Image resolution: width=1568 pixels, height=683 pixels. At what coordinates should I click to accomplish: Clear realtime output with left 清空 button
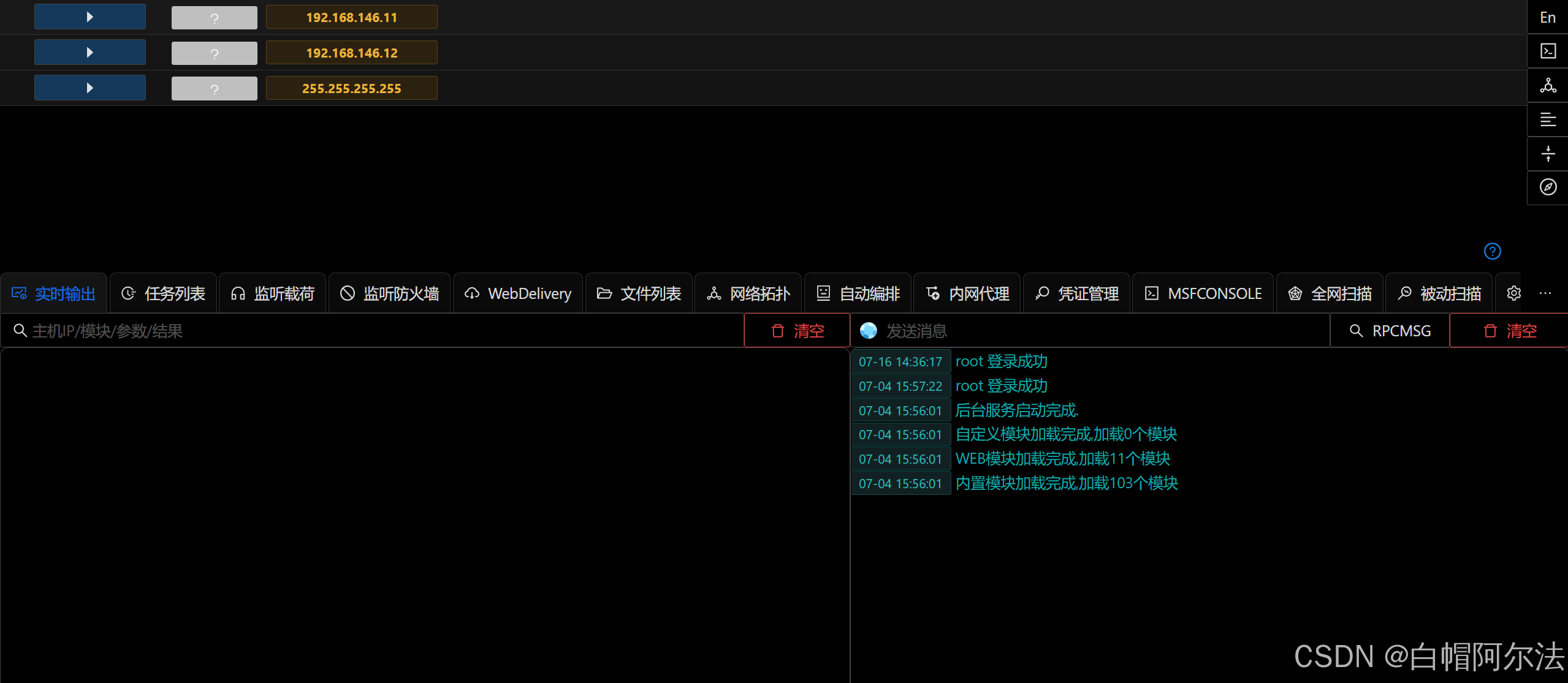(x=797, y=331)
